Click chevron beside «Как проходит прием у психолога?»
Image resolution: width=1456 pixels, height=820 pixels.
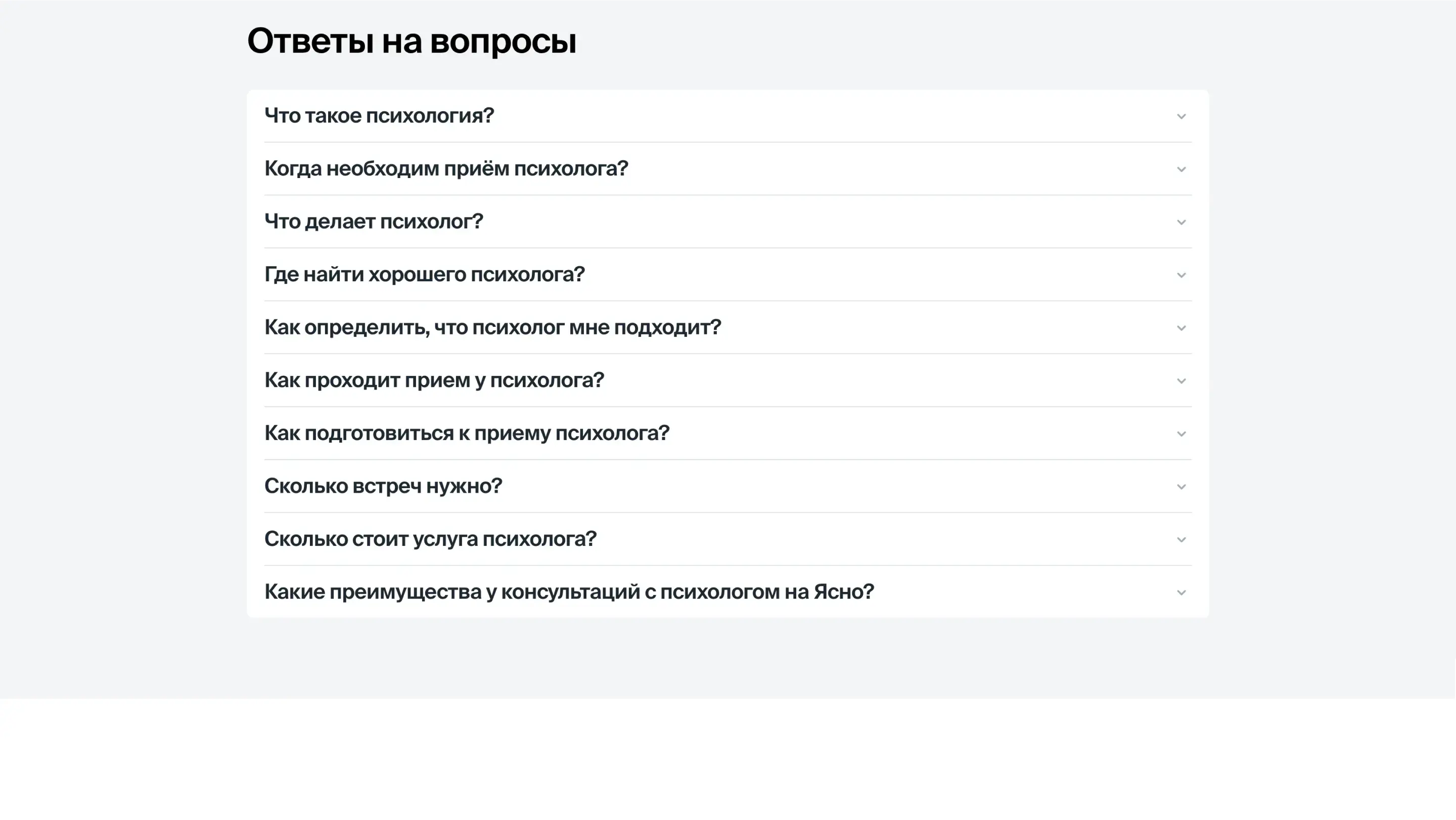click(x=1181, y=381)
